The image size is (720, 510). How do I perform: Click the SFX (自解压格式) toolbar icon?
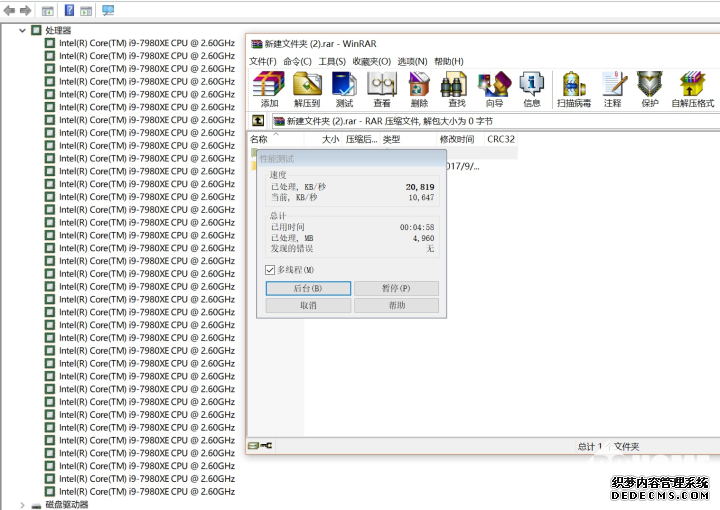[x=692, y=90]
